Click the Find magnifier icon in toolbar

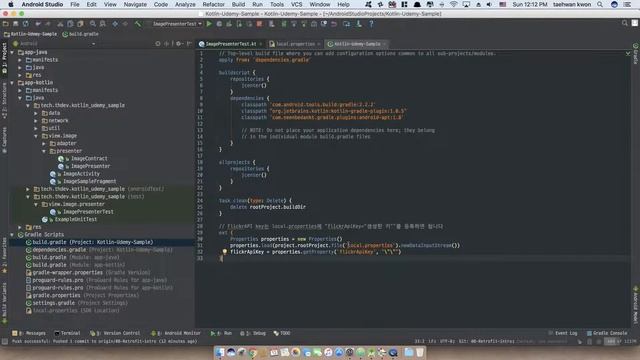pyautogui.click(x=93, y=24)
